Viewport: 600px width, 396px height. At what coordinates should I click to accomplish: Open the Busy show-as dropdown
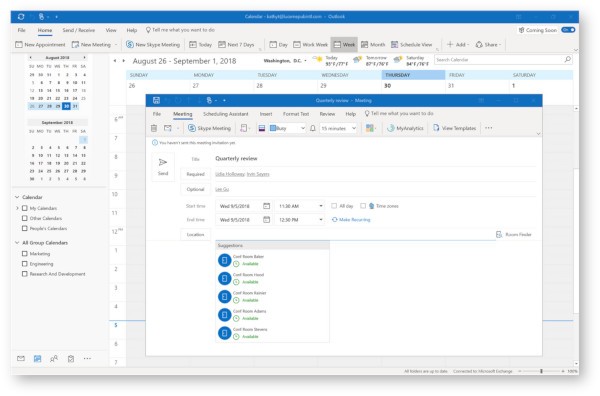pos(303,128)
